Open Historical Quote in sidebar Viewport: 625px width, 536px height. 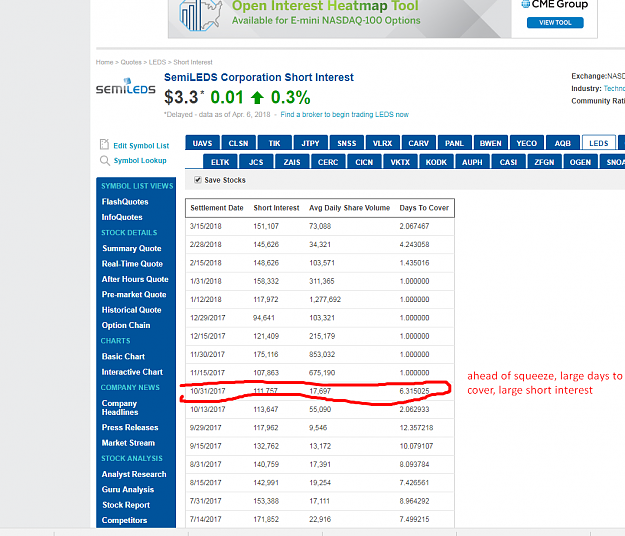[132, 310]
